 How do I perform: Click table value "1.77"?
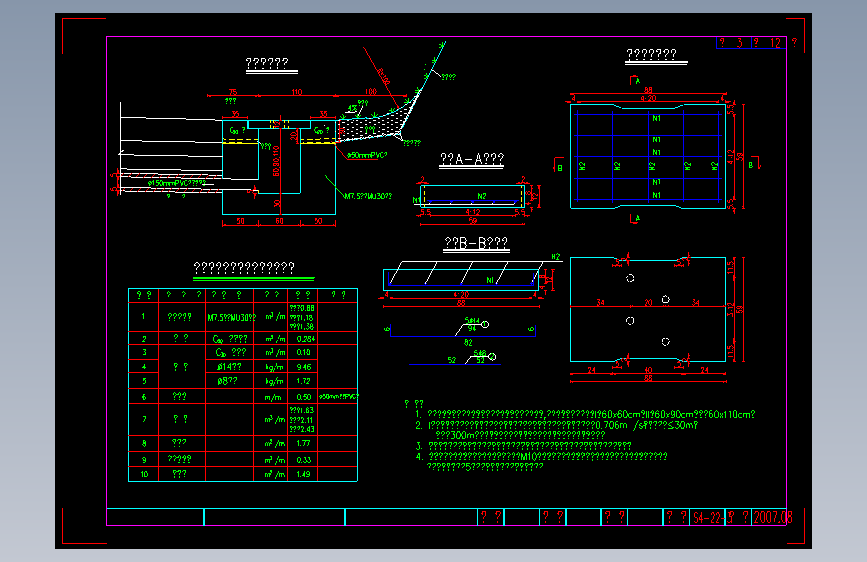[x=304, y=443]
